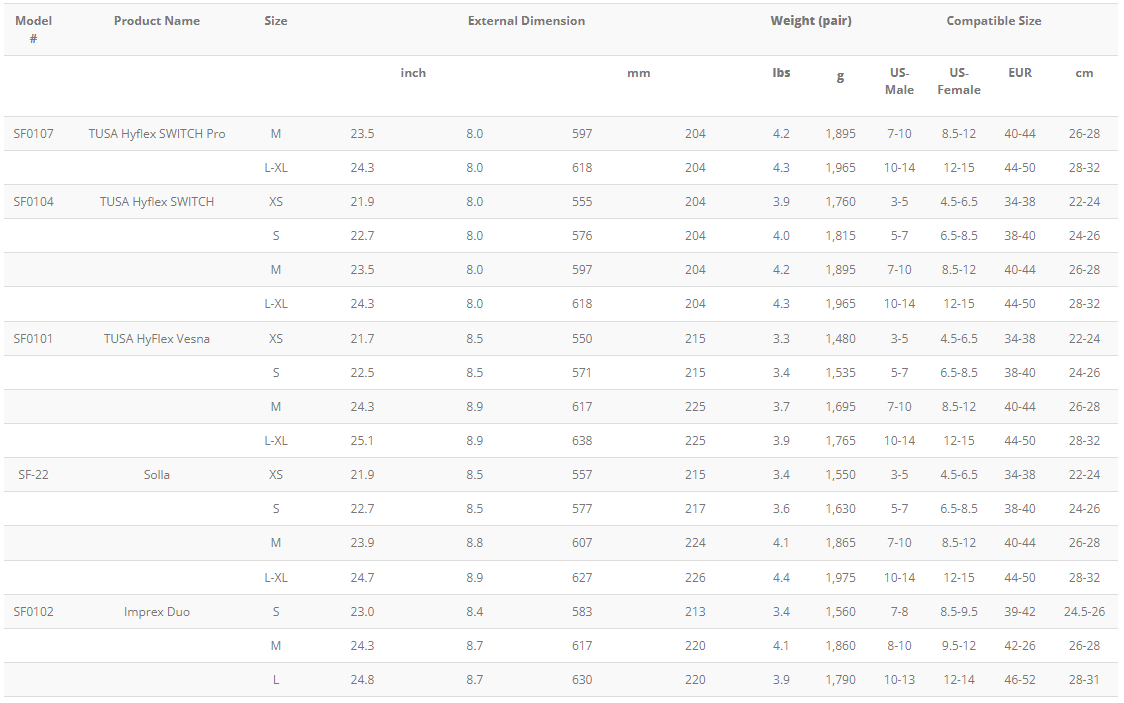The width and height of the screenshot is (1124, 703).
Task: Select the 46-52 EUR size value
Action: [1020, 680]
